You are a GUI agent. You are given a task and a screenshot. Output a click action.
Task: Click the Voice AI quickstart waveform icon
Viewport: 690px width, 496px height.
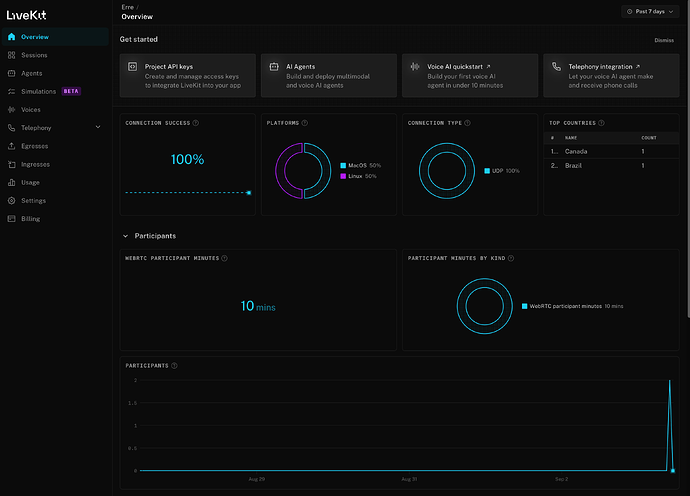pos(415,66)
